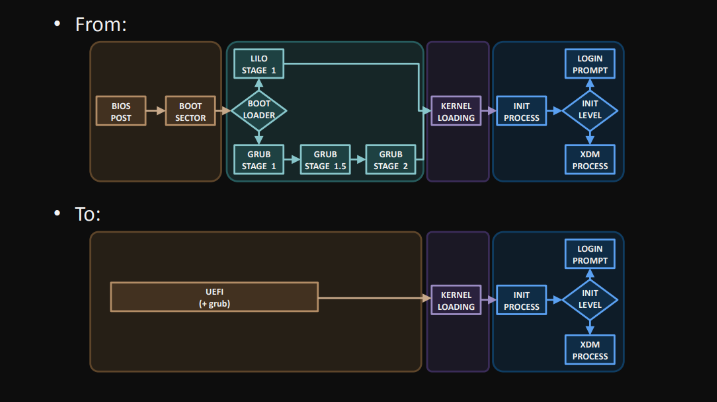Click LOGIN PROMPT in To diagram
The image size is (717, 402).
(x=590, y=254)
